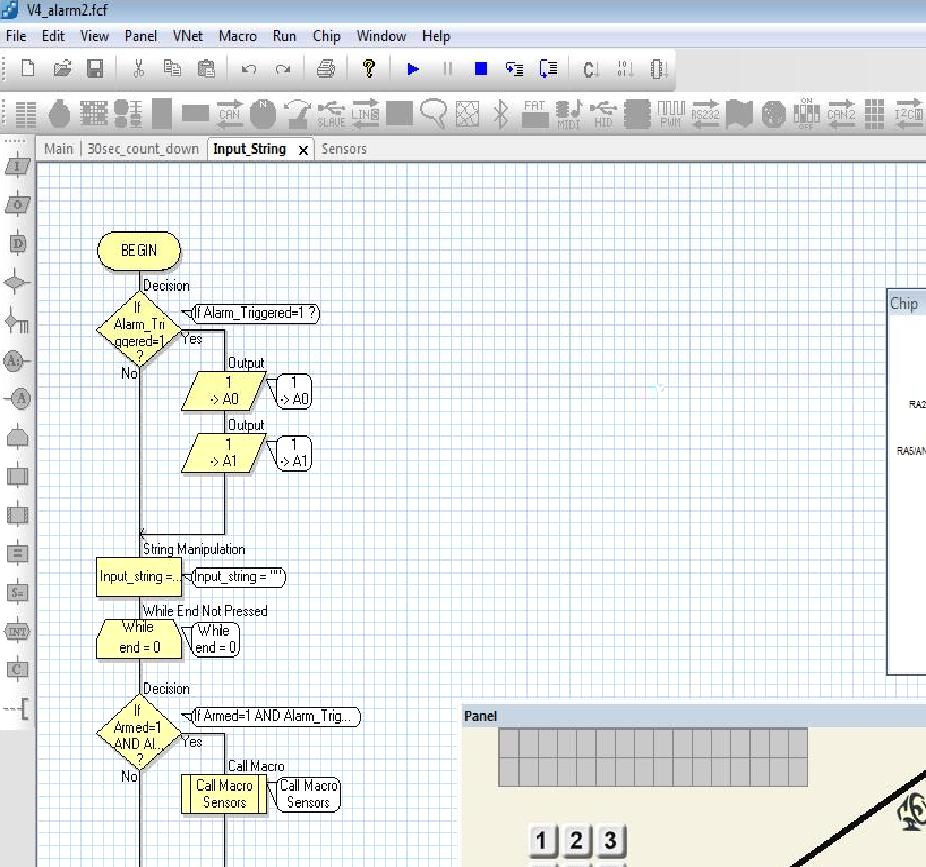Switch to the 30sec_count_down tab
Image resolution: width=926 pixels, height=867 pixels.
point(143,149)
